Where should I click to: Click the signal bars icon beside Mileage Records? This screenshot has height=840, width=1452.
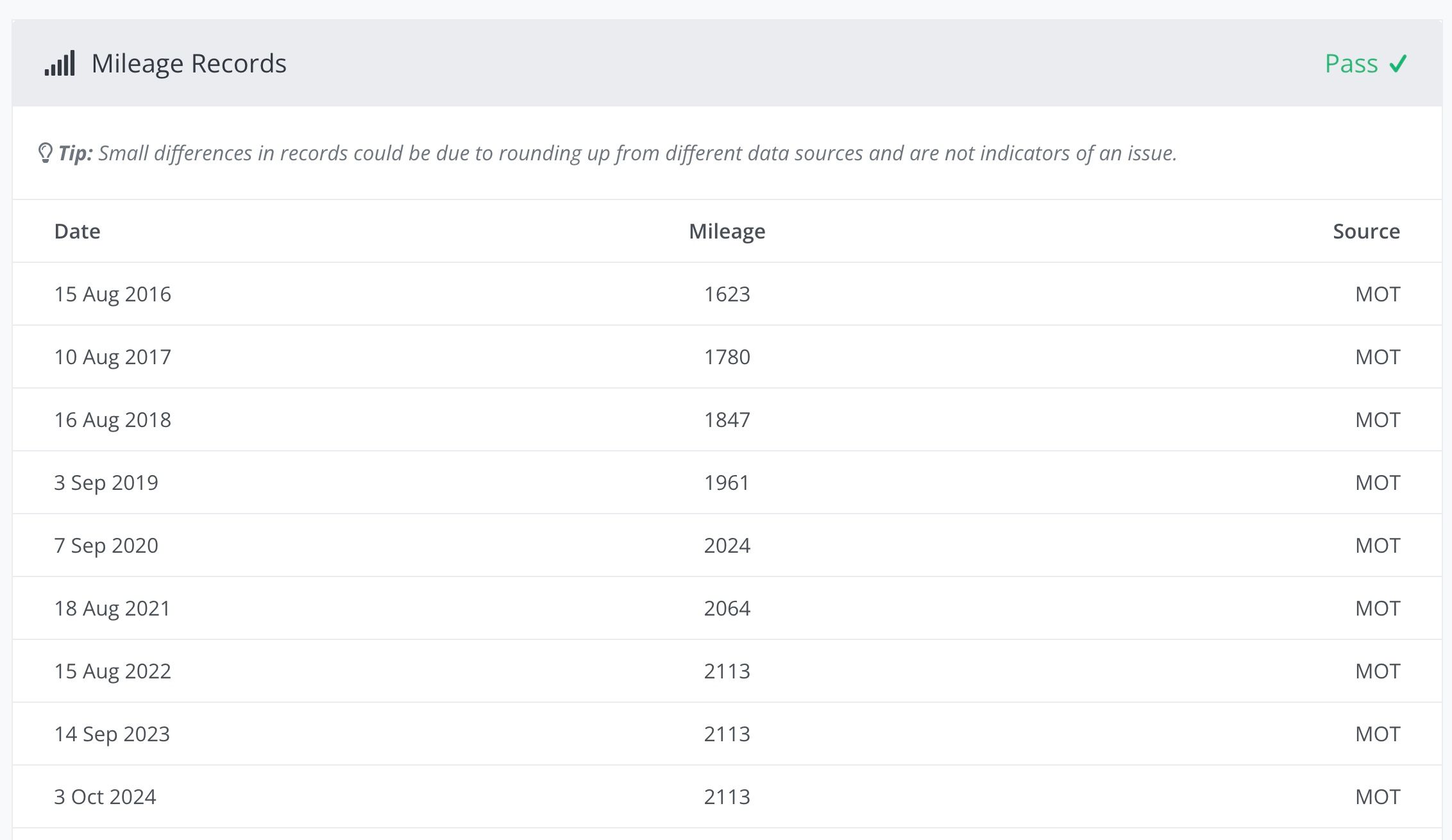(60, 63)
